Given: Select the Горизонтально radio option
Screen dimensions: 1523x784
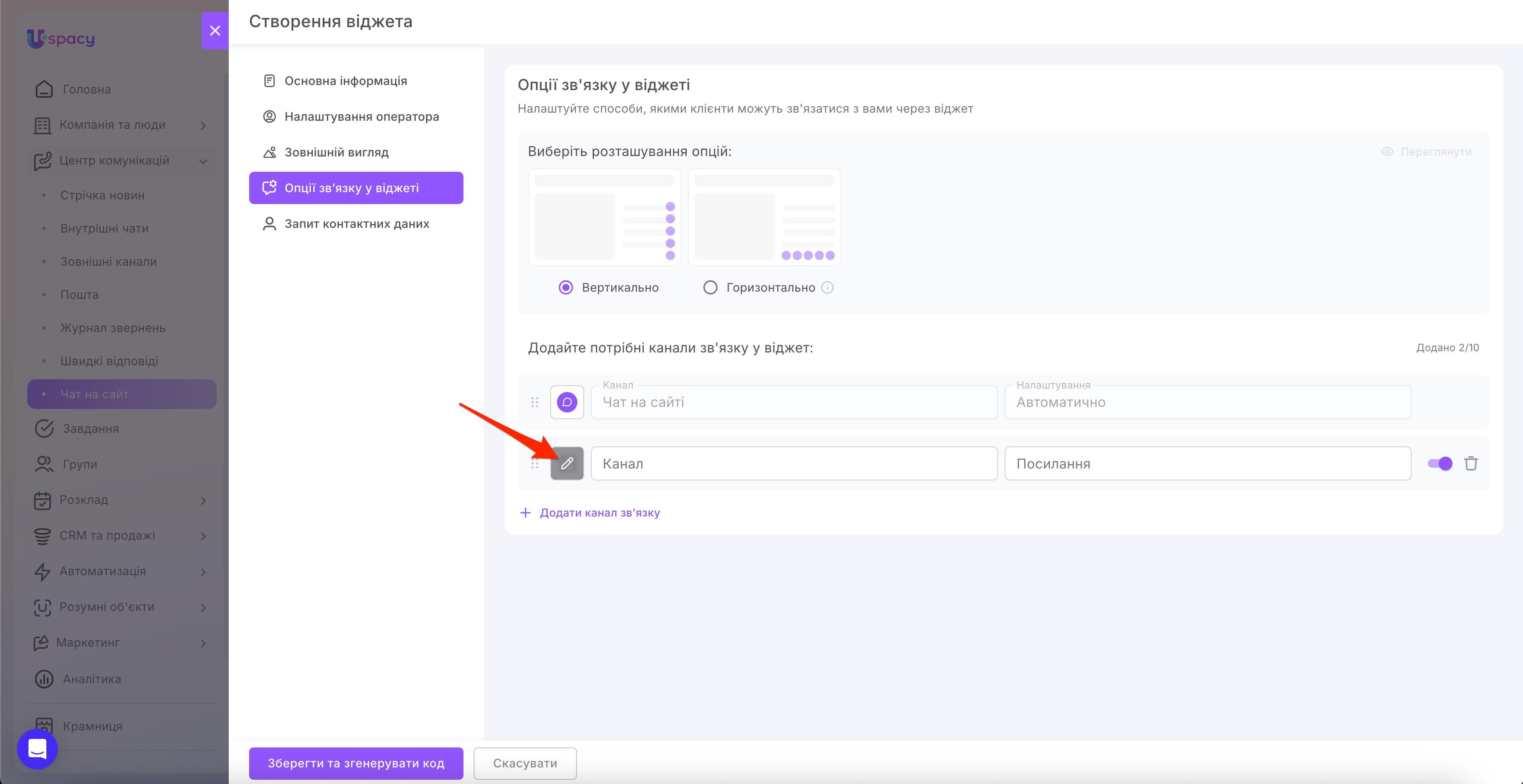Looking at the screenshot, I should pos(710,287).
